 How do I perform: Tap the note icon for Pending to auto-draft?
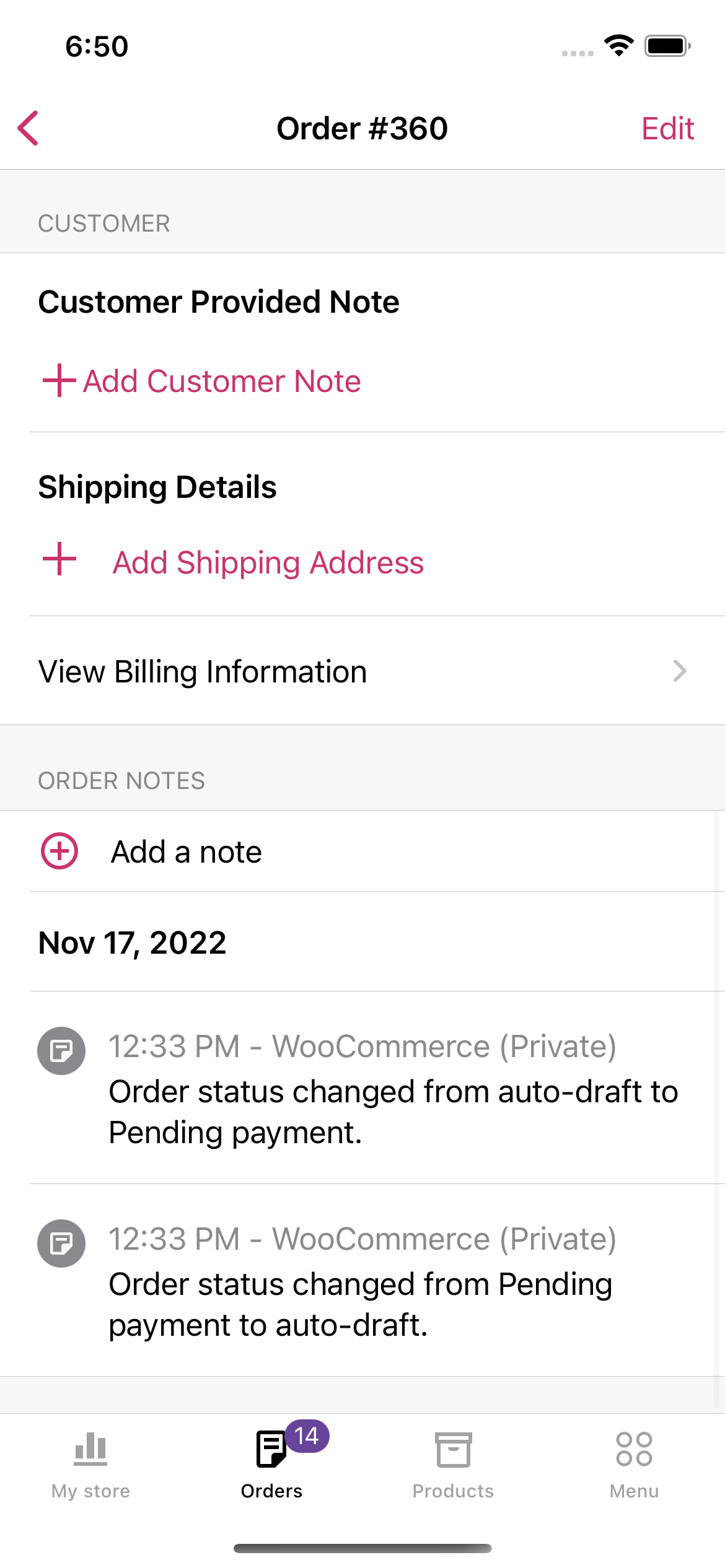tap(61, 1243)
